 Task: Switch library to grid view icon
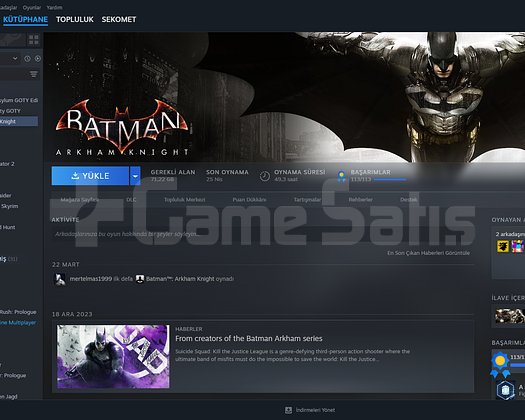(x=34, y=40)
